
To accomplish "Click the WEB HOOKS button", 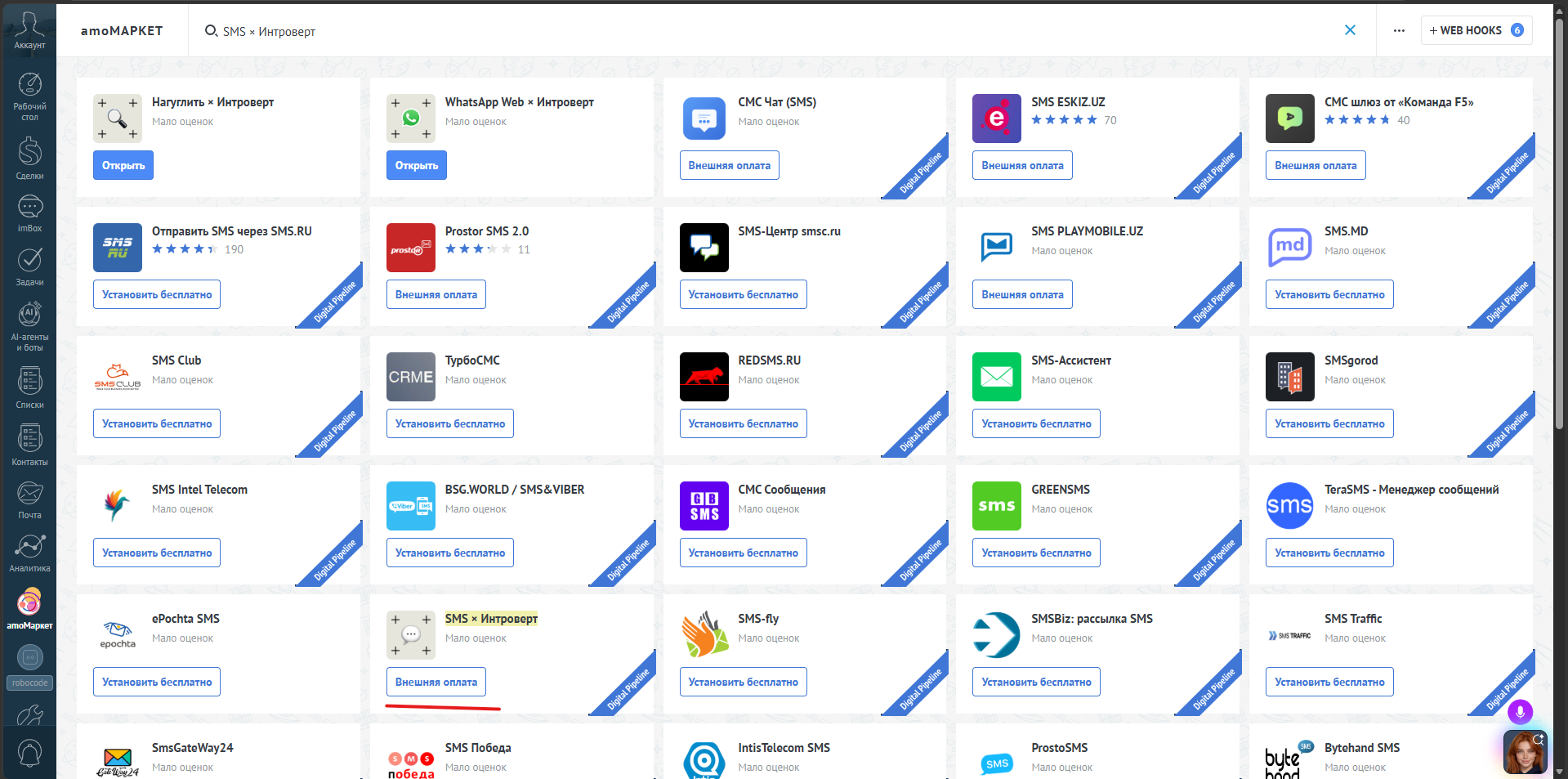I will (x=1476, y=30).
